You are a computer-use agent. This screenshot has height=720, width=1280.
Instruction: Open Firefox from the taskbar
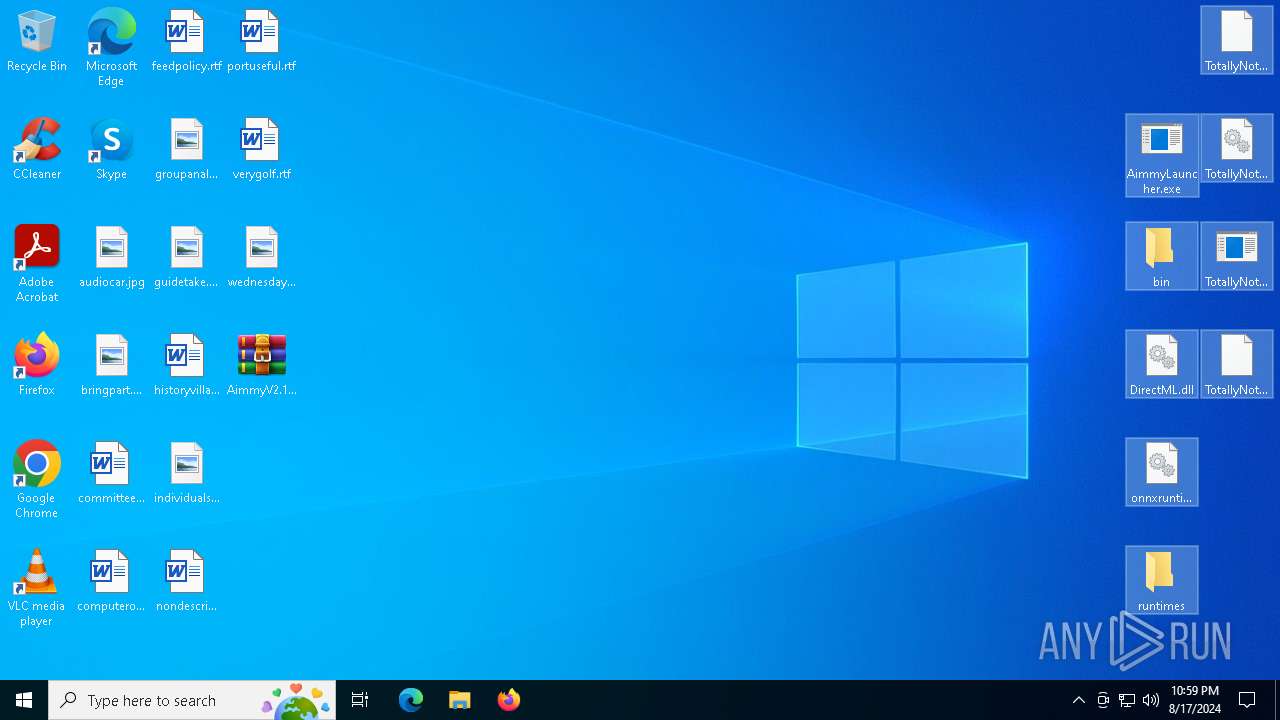[x=509, y=700]
